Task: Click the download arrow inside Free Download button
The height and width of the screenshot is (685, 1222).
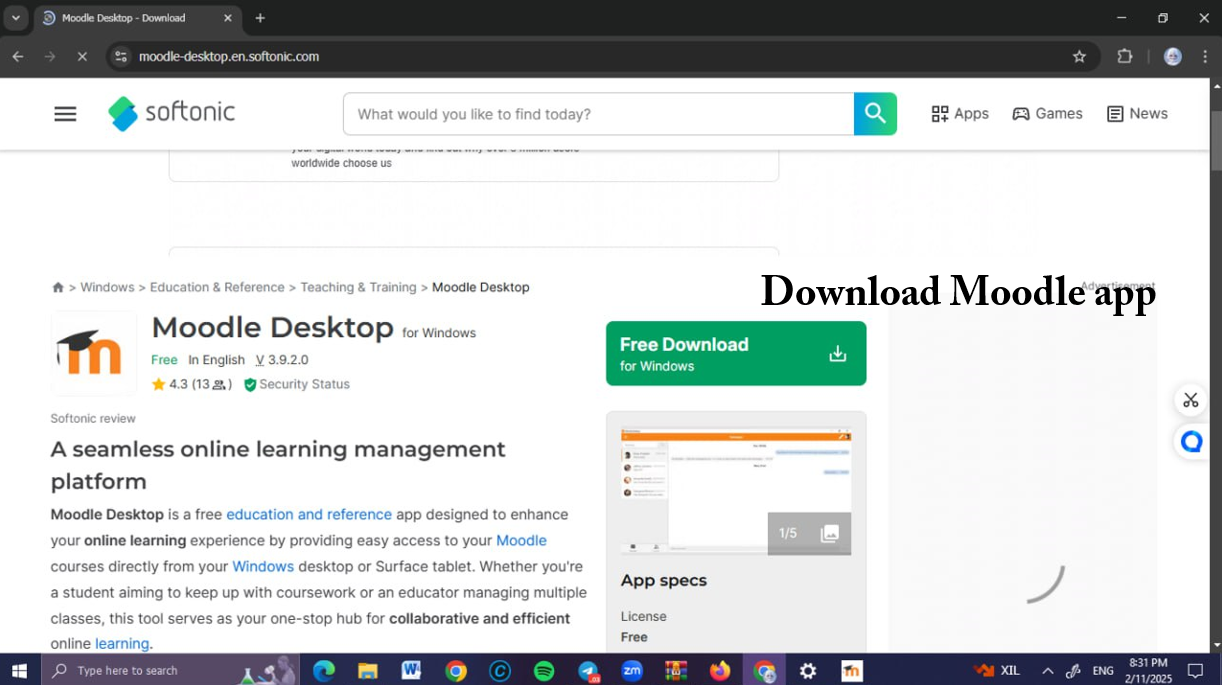Action: click(835, 352)
